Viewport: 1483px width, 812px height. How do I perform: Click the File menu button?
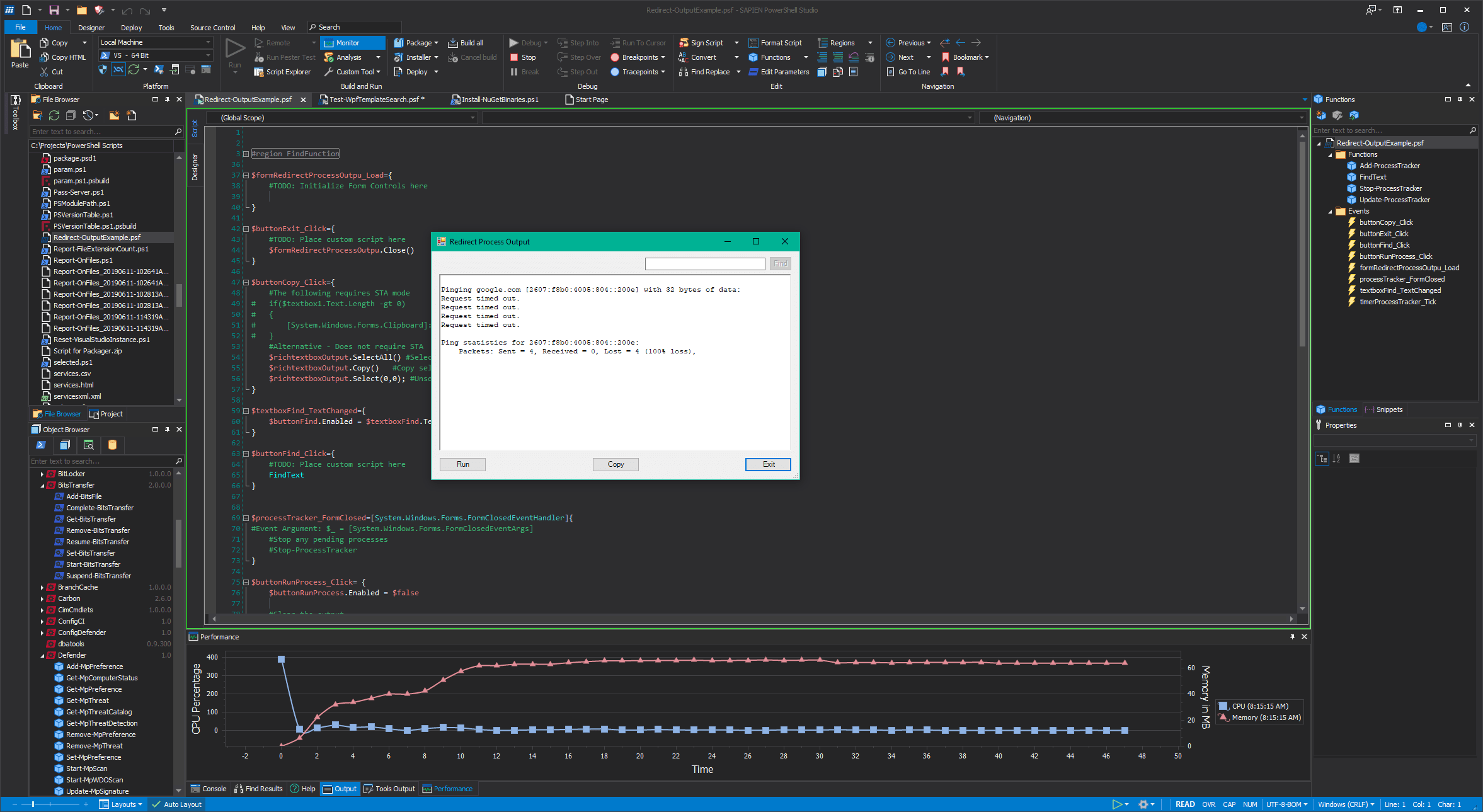coord(20,27)
